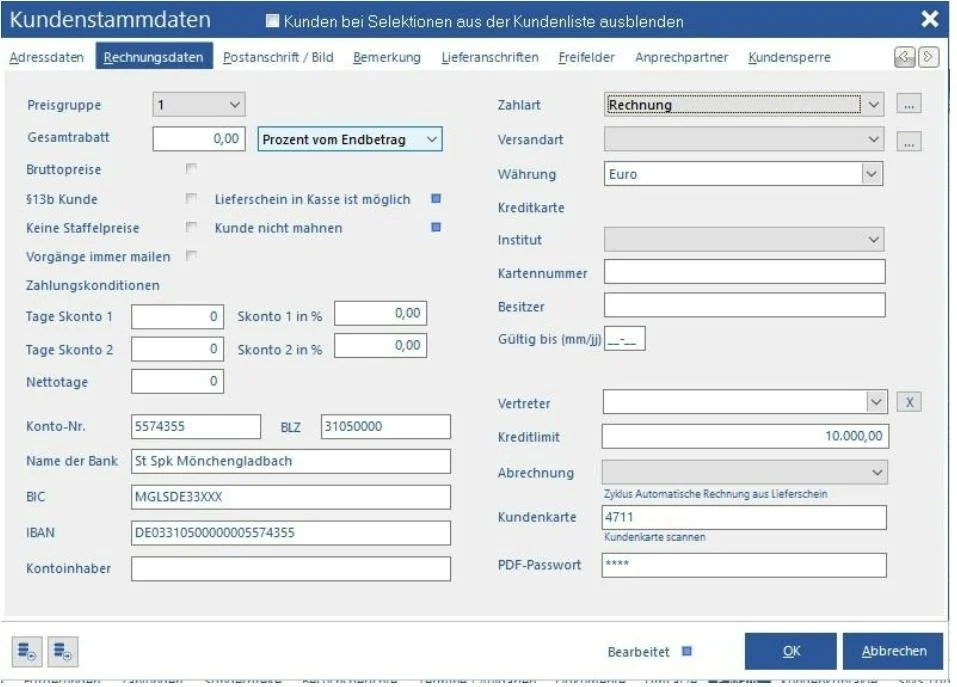Open the Bemerkung tab
The width and height of the screenshot is (957, 687).
pos(387,57)
